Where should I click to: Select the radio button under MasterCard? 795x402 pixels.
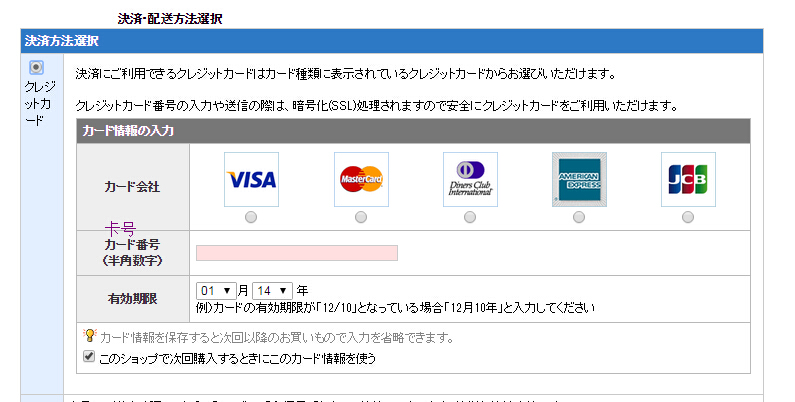[361, 217]
